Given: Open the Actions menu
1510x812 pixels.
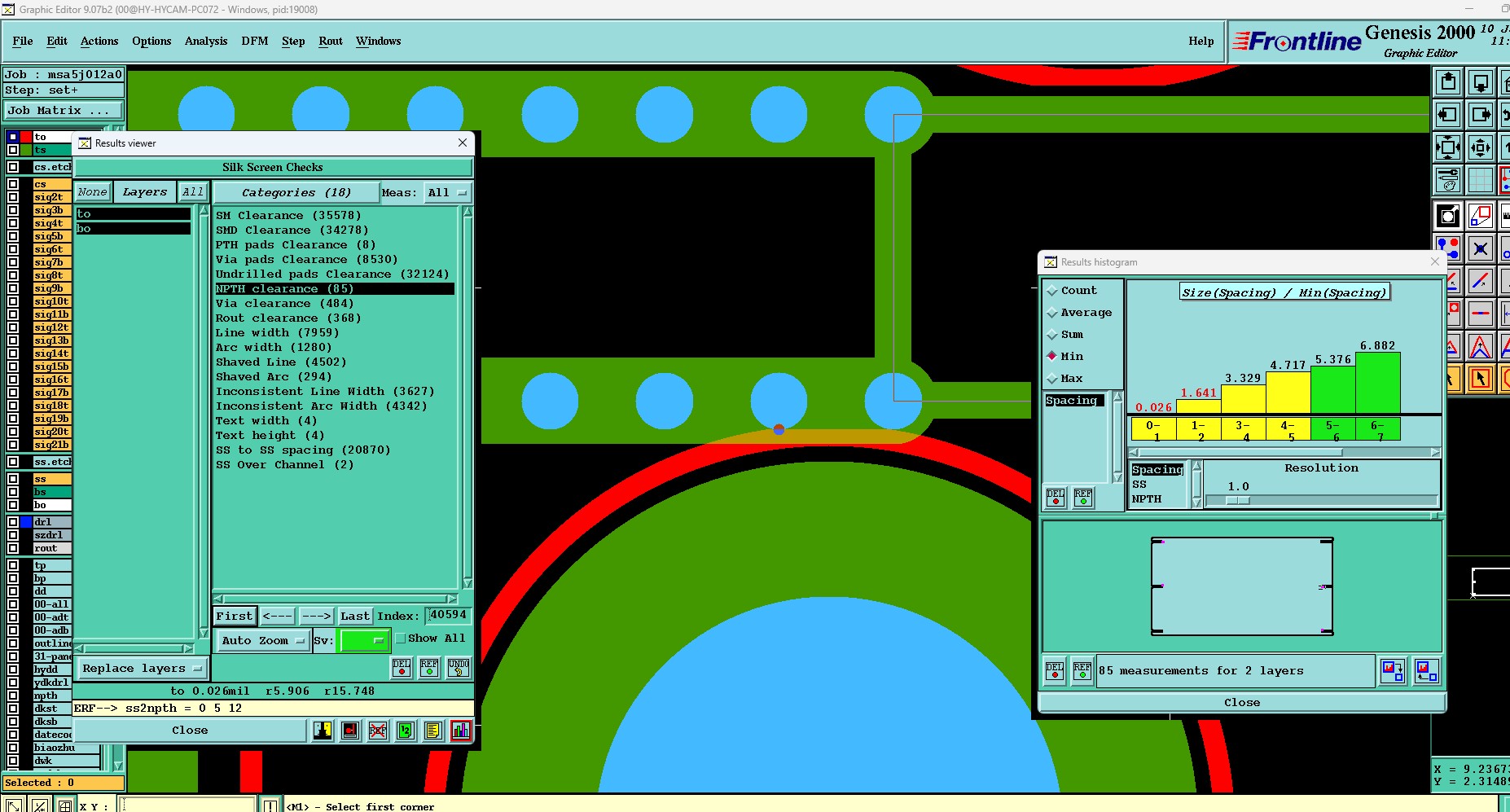Looking at the screenshot, I should coord(99,41).
